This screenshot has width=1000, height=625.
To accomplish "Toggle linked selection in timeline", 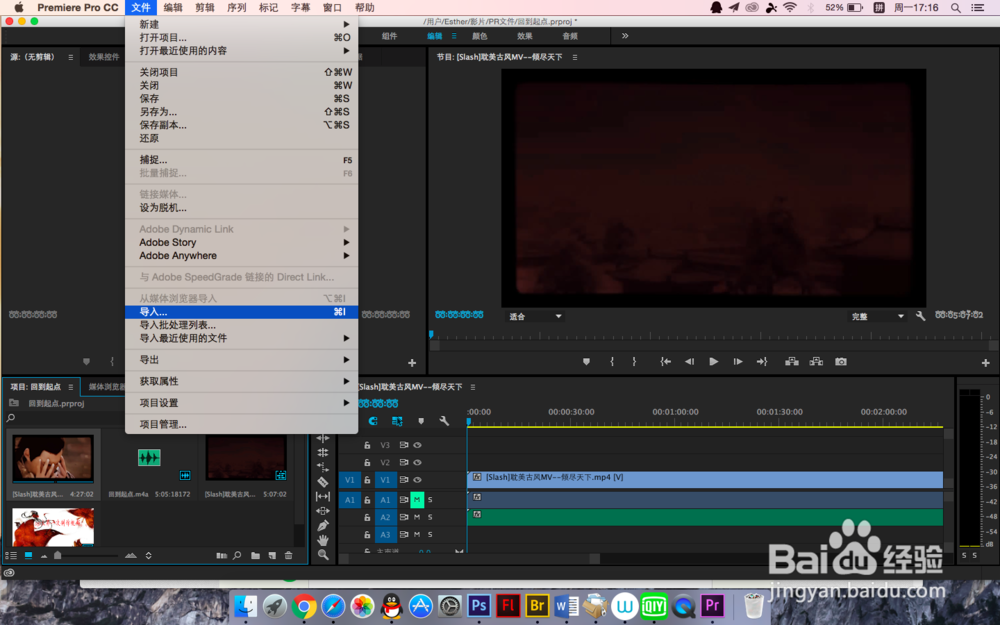I will [x=397, y=421].
